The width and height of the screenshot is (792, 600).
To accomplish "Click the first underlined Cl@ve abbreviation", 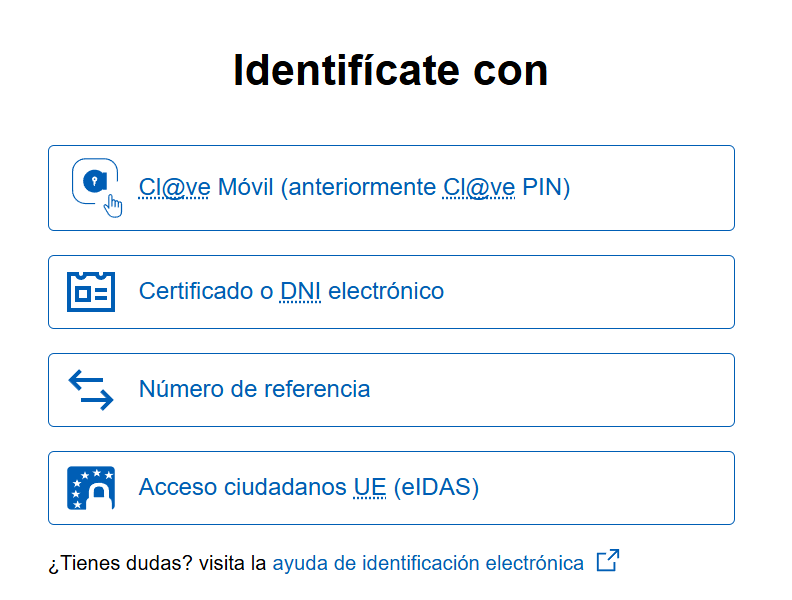I will [174, 187].
